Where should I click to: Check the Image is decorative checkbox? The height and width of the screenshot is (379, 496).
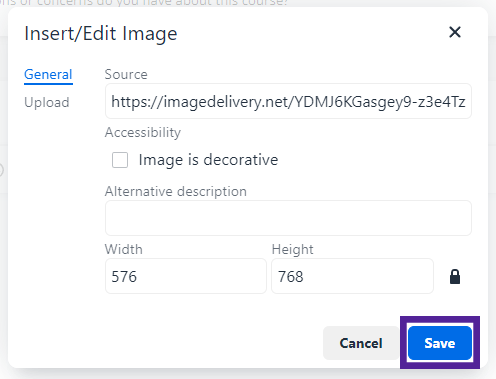pos(120,160)
